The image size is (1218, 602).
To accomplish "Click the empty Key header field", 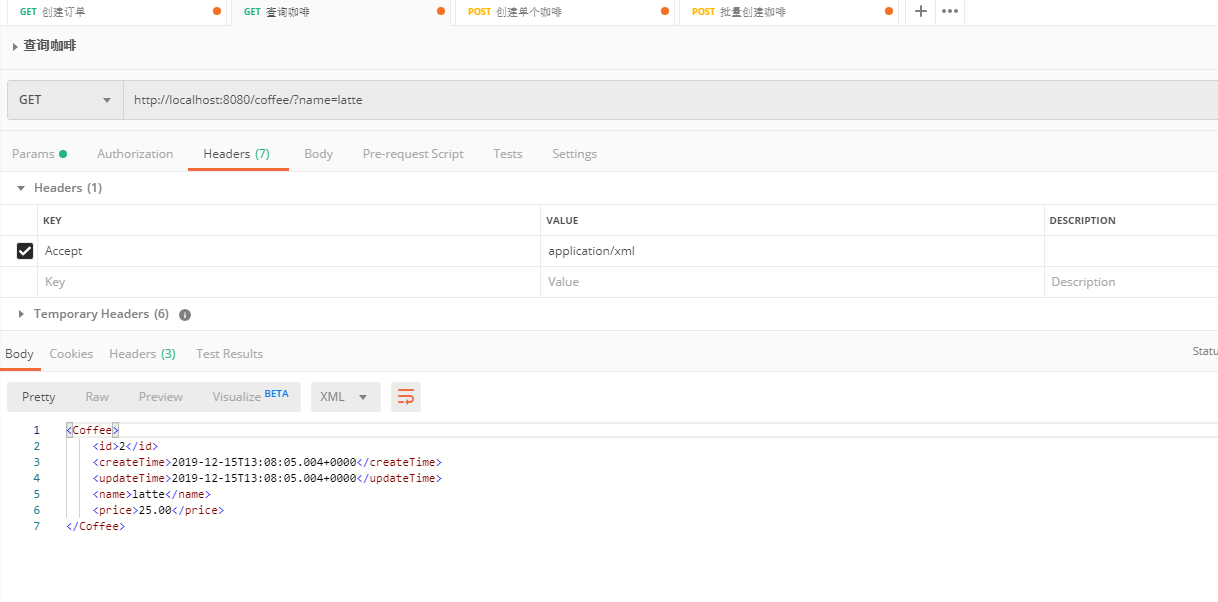I will (290, 282).
